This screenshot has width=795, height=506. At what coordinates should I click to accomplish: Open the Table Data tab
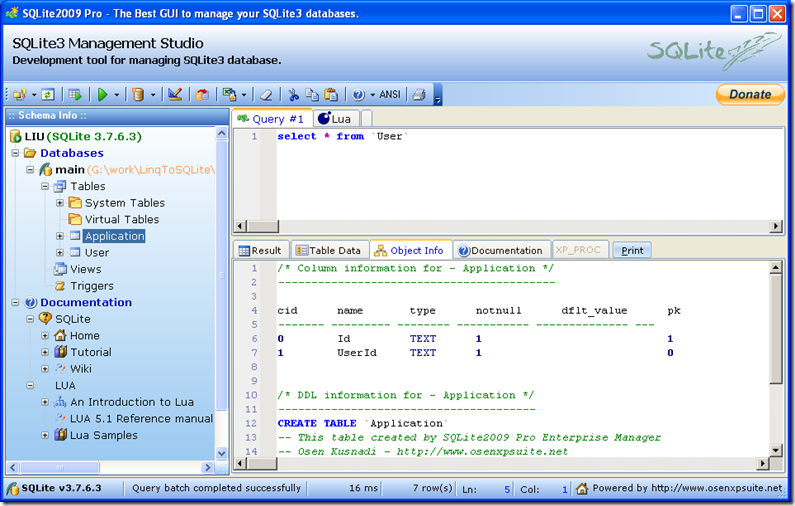click(x=329, y=250)
